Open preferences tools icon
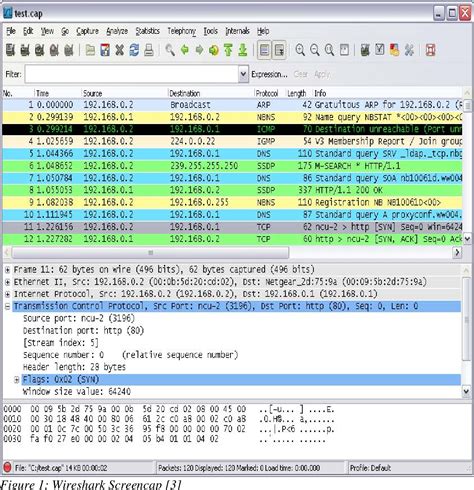Screen dimensions: 474x490 (x=409, y=50)
